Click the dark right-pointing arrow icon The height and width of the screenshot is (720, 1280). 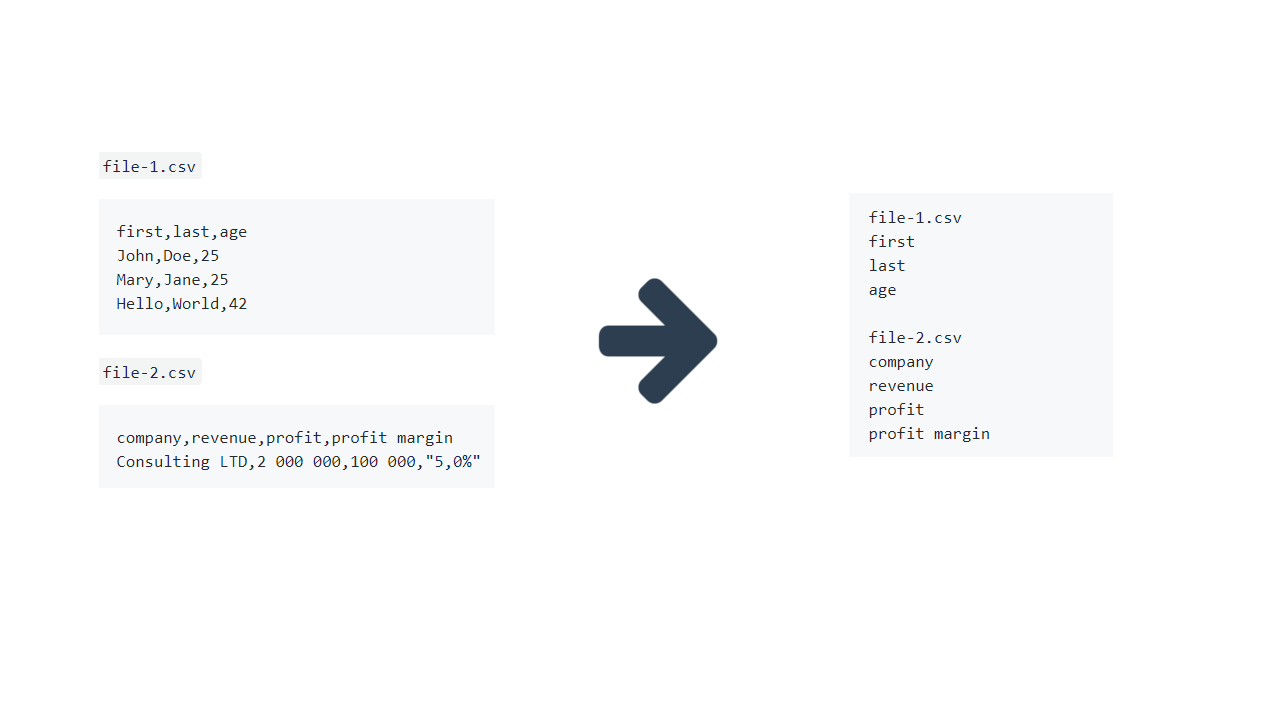tap(658, 341)
